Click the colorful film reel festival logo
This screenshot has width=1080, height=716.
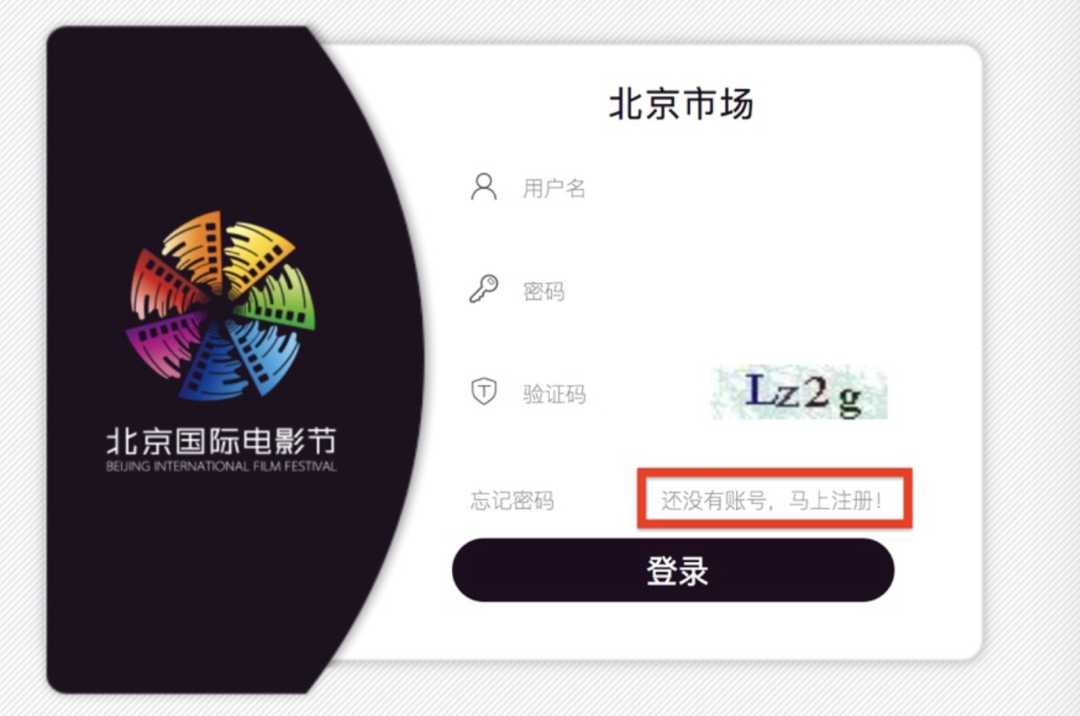coord(220,306)
